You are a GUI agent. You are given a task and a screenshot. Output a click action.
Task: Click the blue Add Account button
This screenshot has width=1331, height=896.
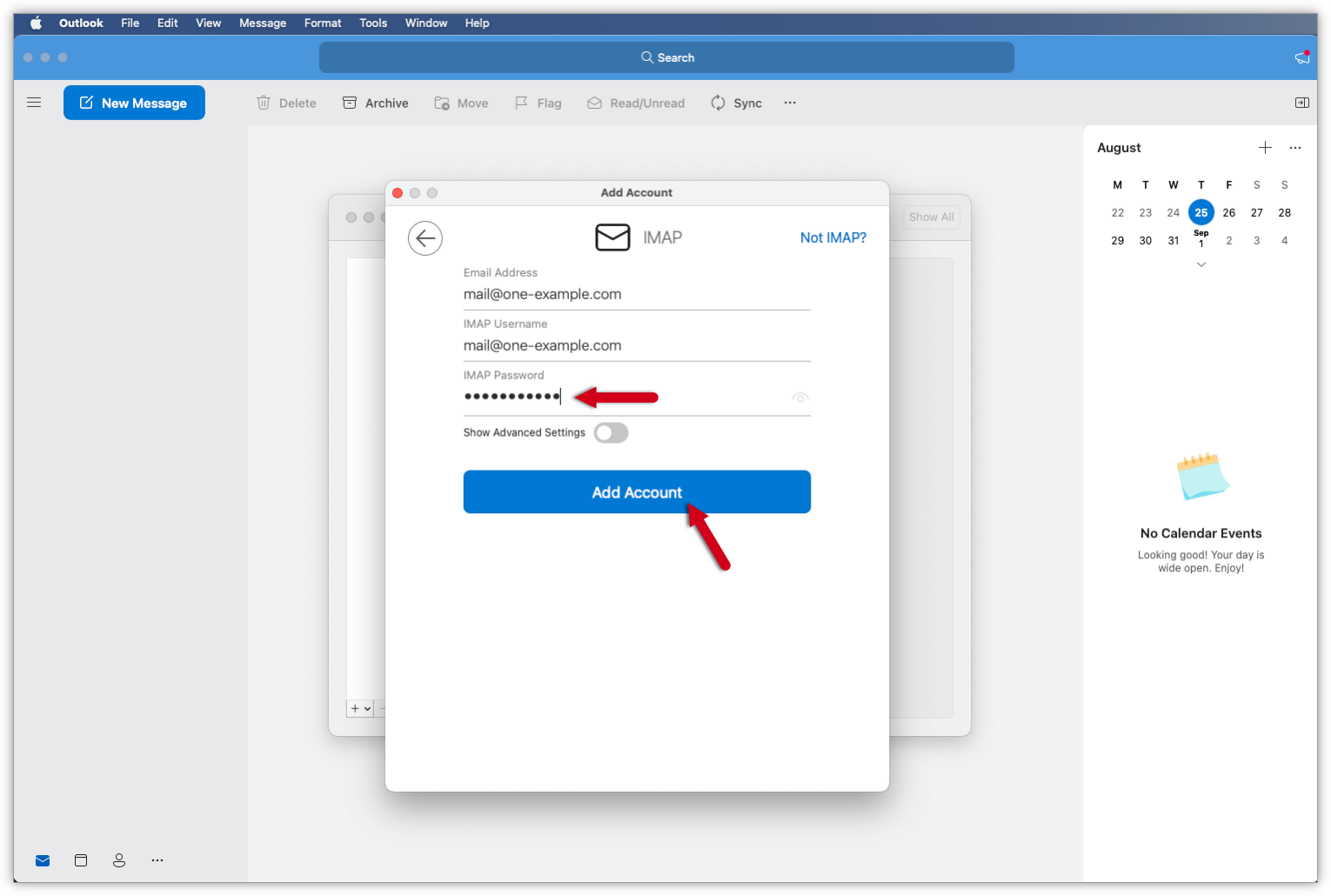[637, 492]
